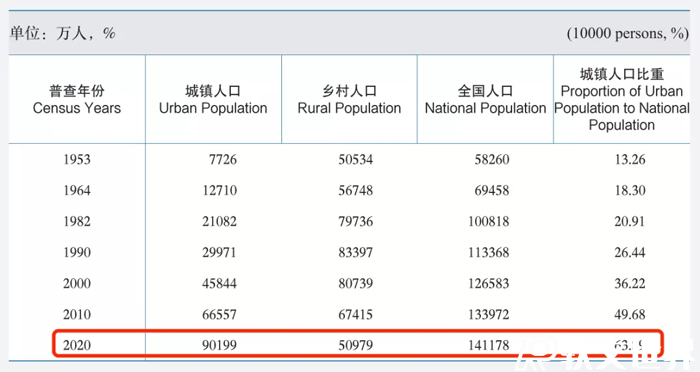The height and width of the screenshot is (372, 700).
Task: Click national population value 113368
Action: pos(488,252)
